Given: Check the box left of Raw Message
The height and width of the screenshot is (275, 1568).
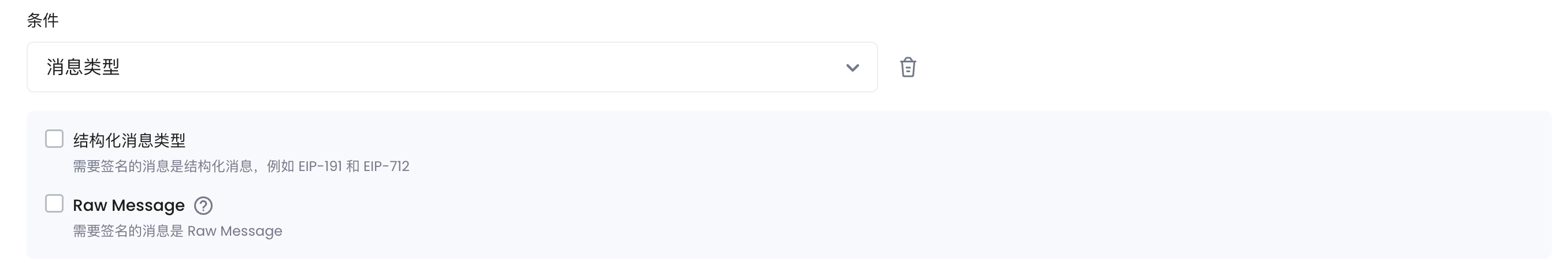Looking at the screenshot, I should click(x=54, y=203).
